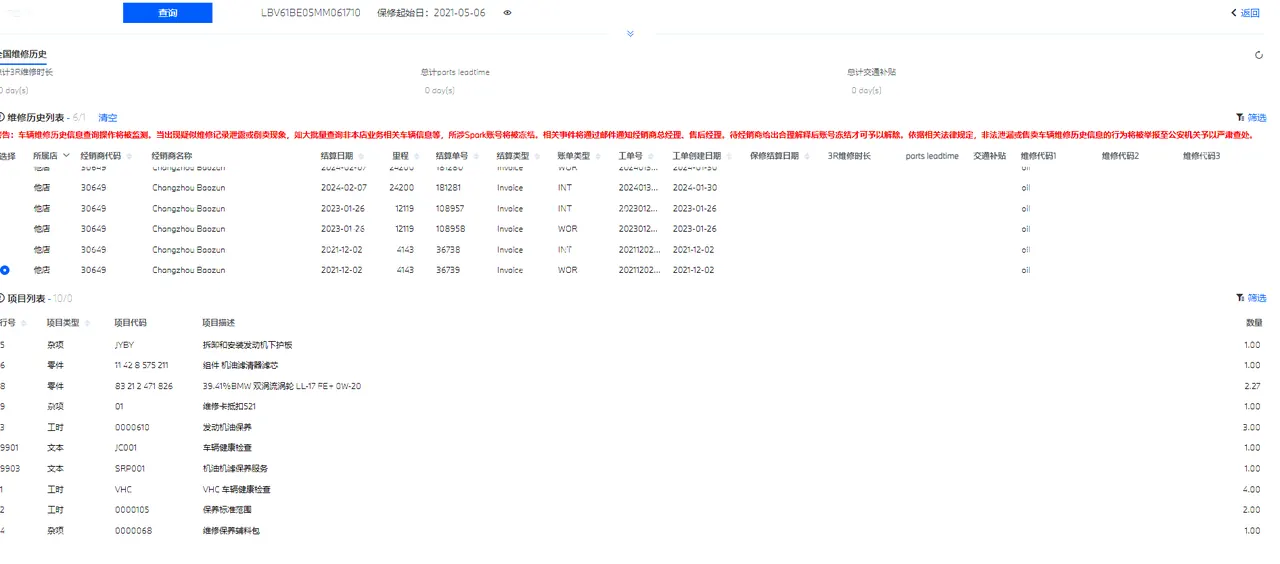
Task: Click the blue 查询 button
Action: point(168,13)
